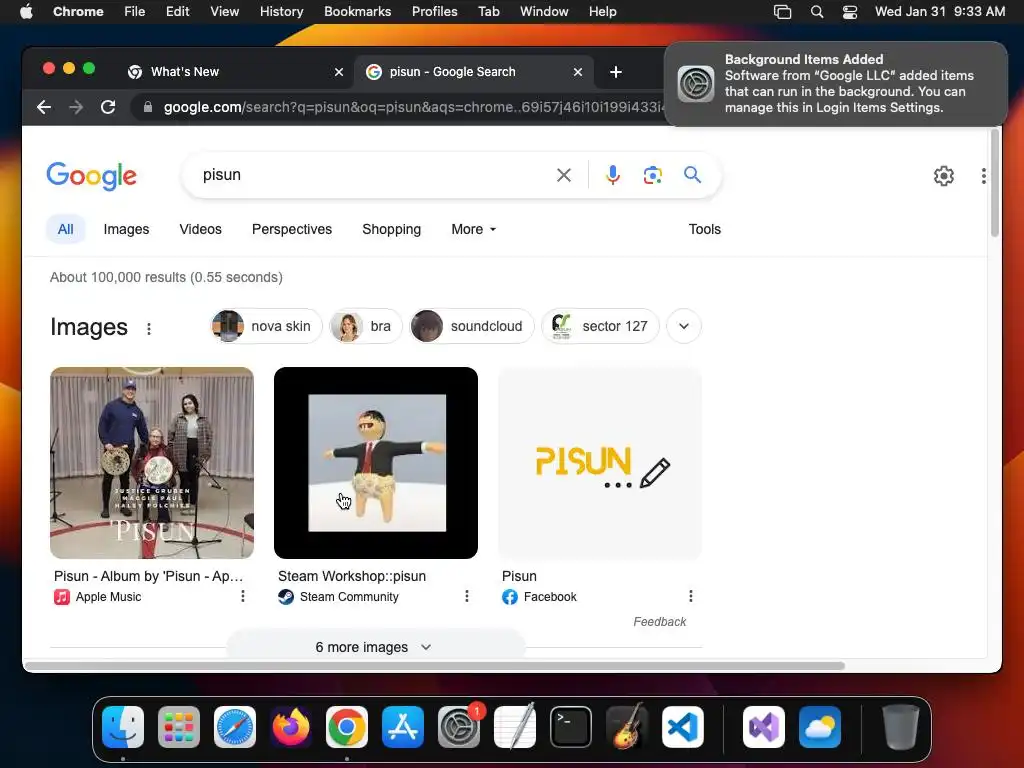Open System Settings in the Dock
This screenshot has width=1024, height=768.
[x=459, y=727]
